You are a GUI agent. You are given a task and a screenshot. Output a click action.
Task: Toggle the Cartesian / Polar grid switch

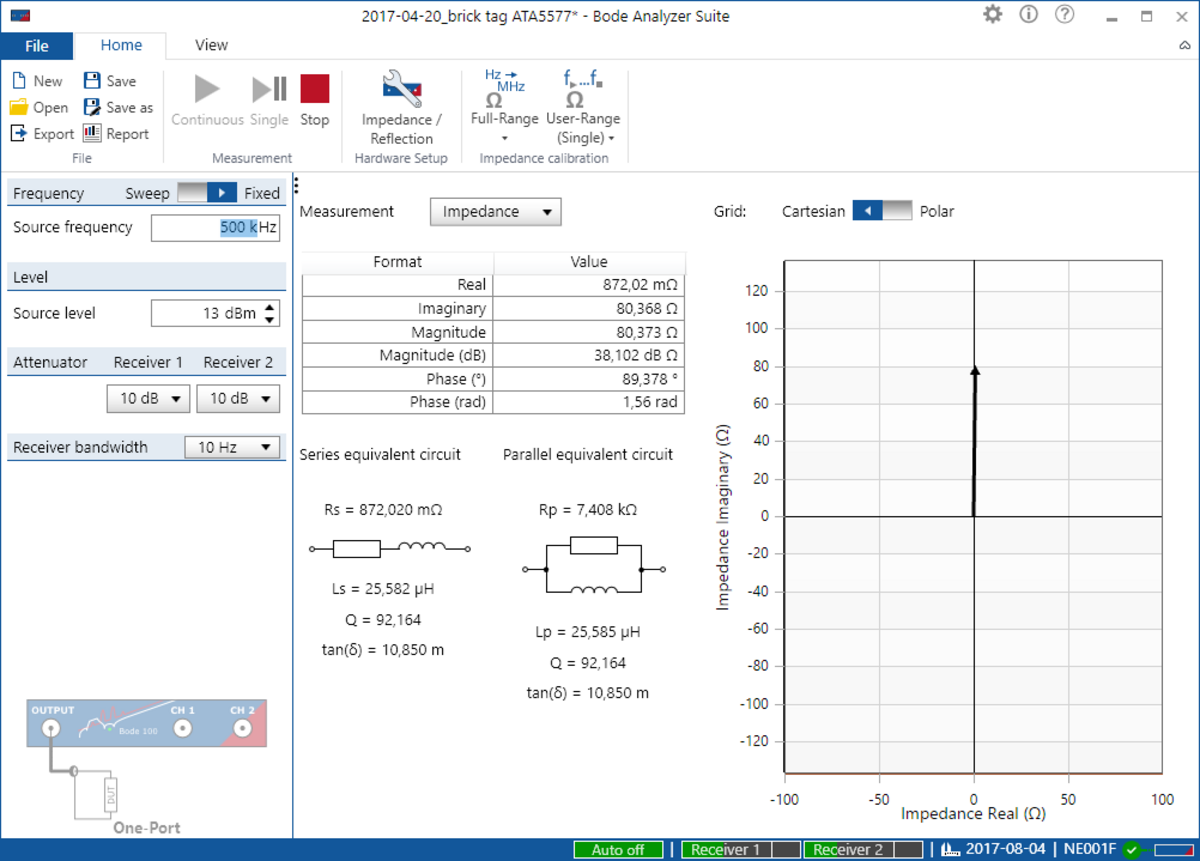coord(882,211)
